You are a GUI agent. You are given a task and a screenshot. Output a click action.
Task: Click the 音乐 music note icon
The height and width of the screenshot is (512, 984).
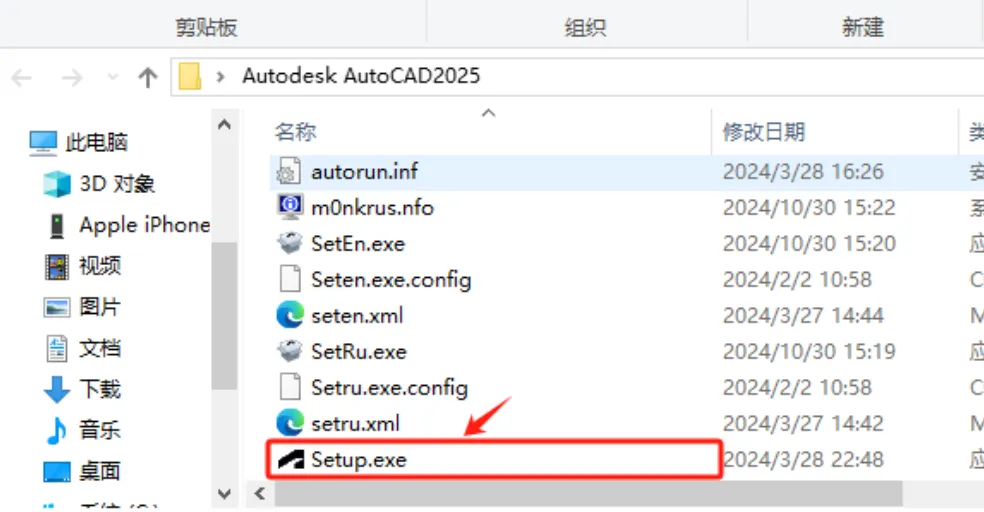tap(56, 430)
